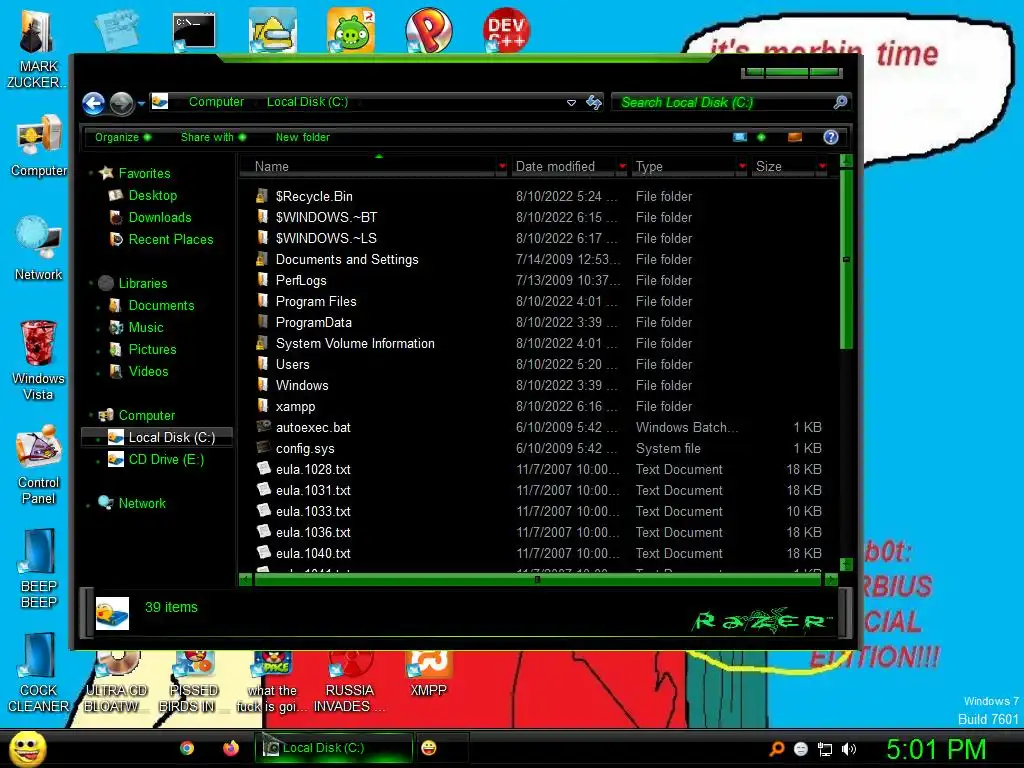Select Downloads under Favorites
The height and width of the screenshot is (768, 1024).
[x=159, y=217]
